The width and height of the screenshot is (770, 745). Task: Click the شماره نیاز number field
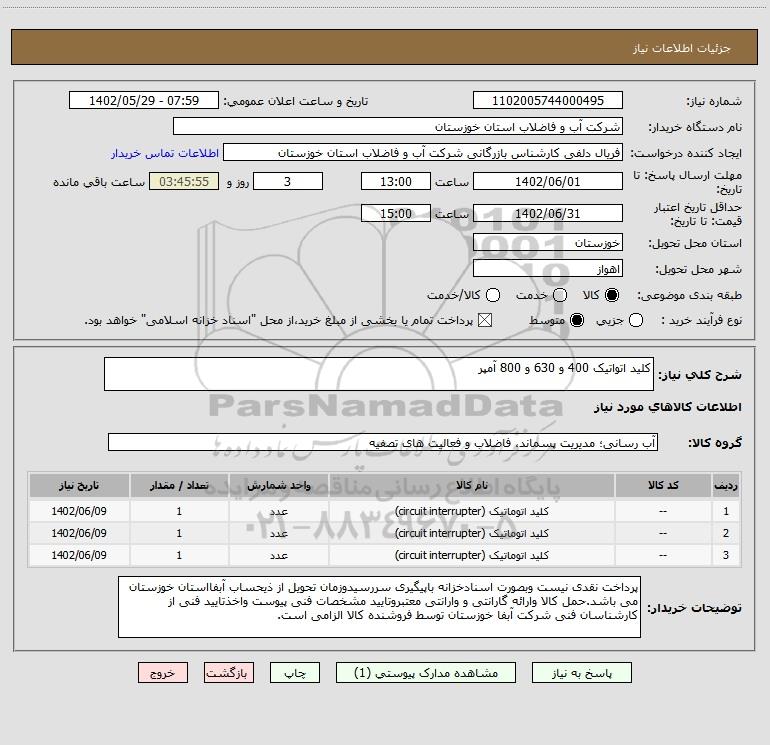coord(548,101)
